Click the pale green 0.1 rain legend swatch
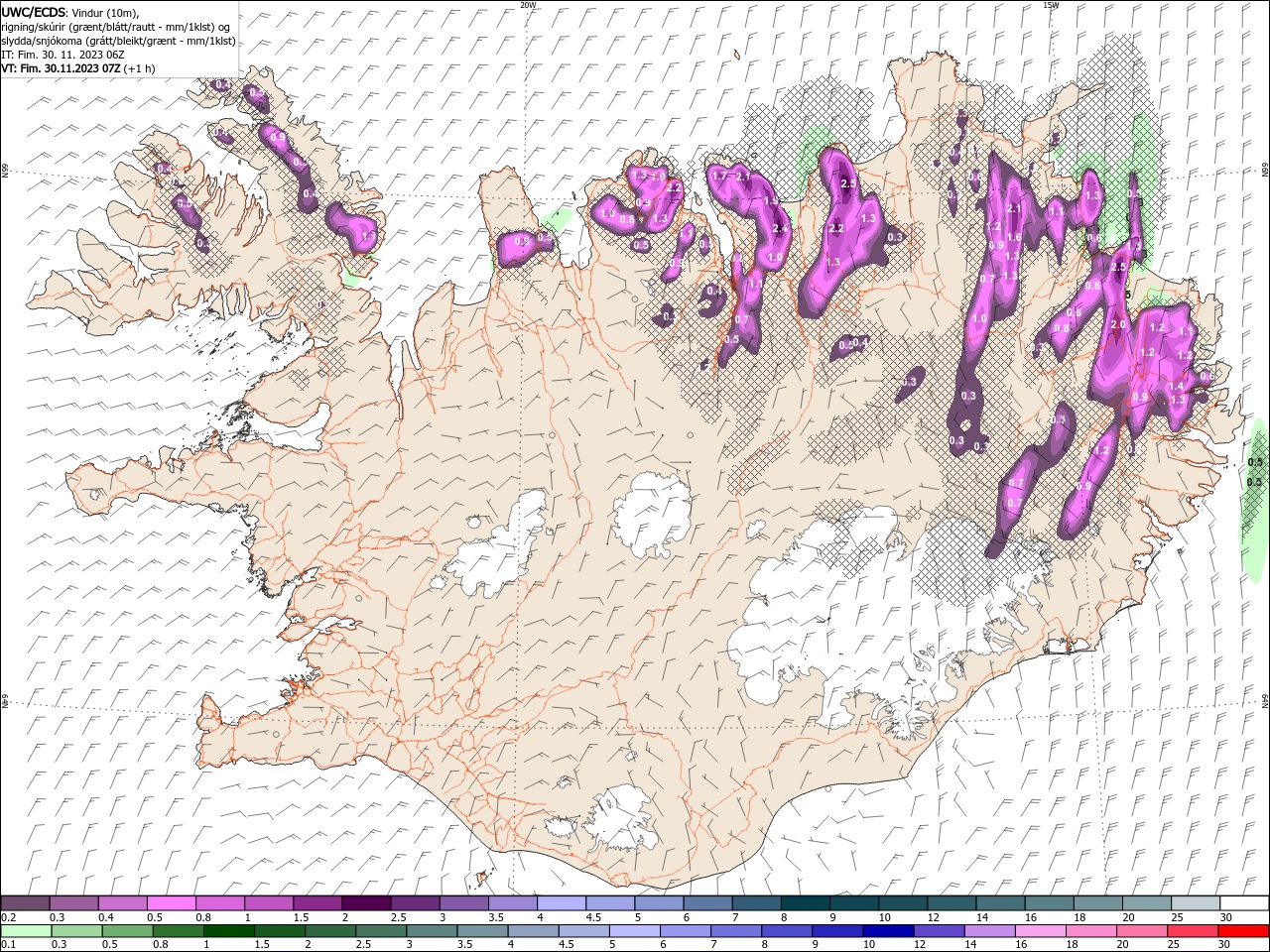Viewport: 1270px width, 952px height. [x=26, y=931]
